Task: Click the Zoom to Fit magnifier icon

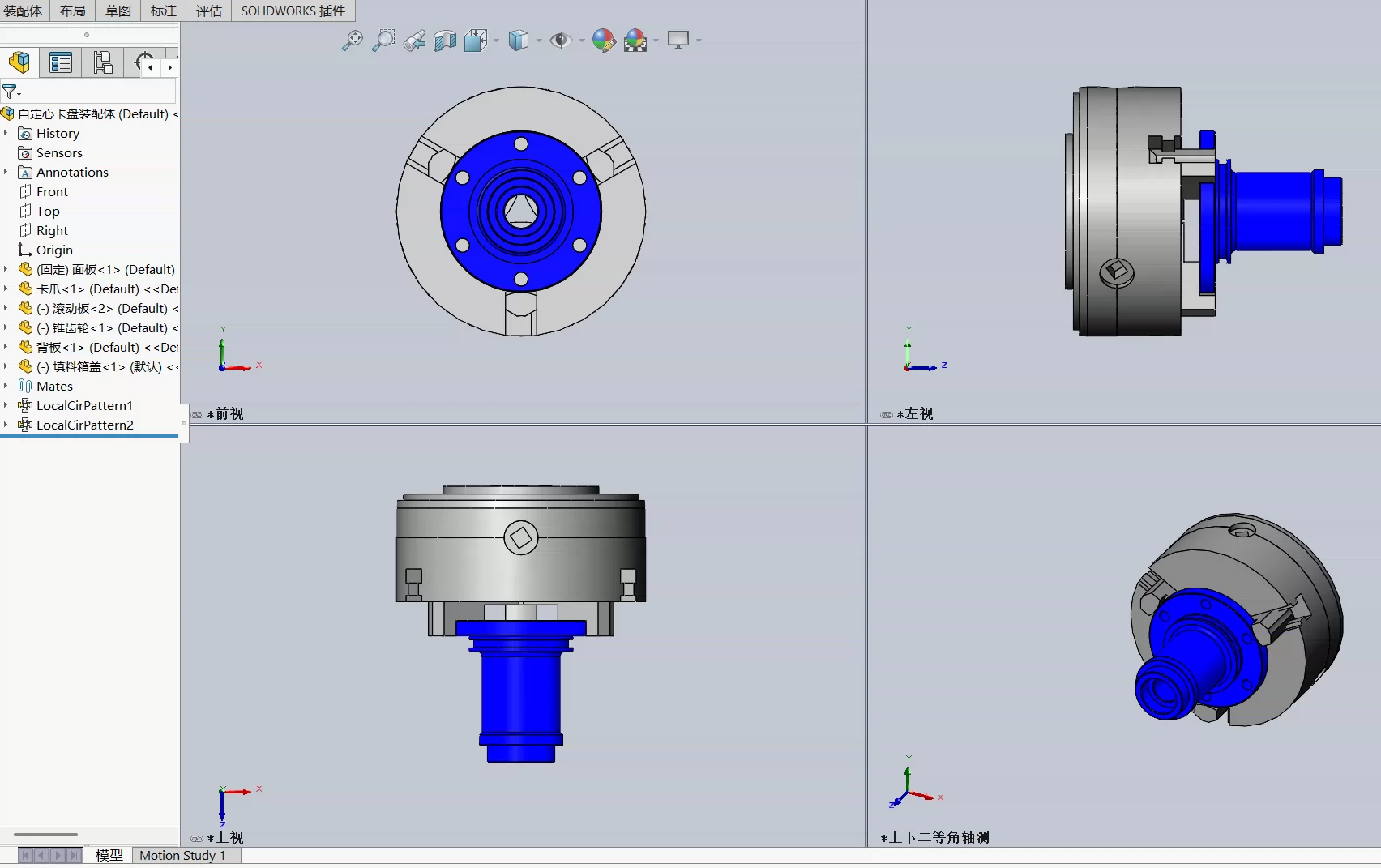Action: click(x=353, y=40)
